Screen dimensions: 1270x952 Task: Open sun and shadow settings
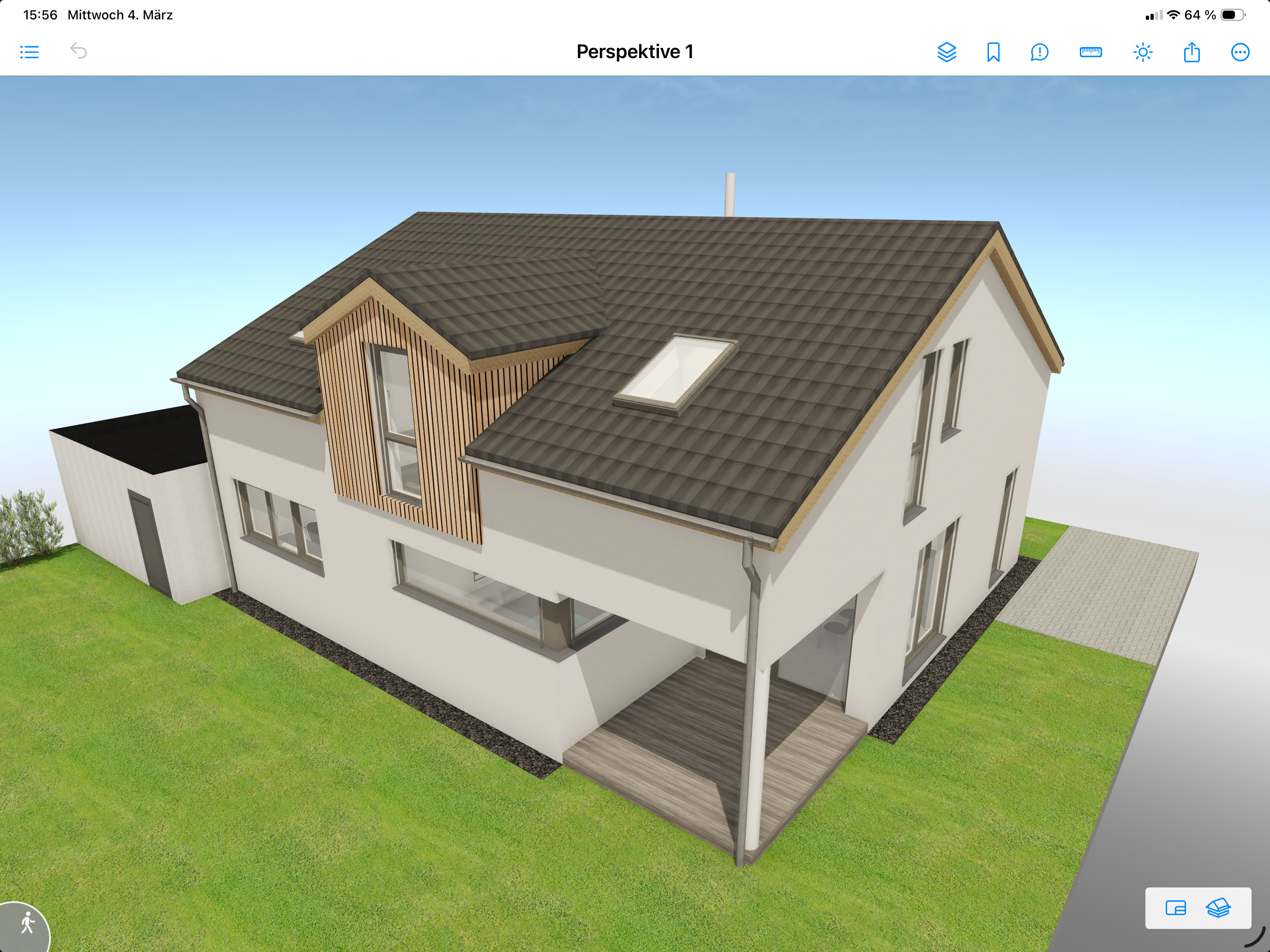pyautogui.click(x=1143, y=52)
